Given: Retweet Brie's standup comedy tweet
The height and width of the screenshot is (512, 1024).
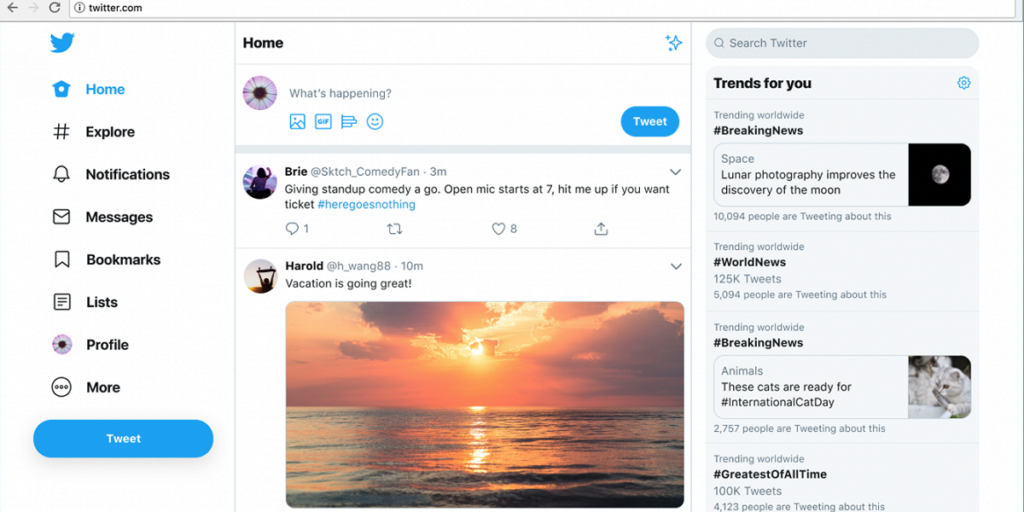Looking at the screenshot, I should coord(394,229).
